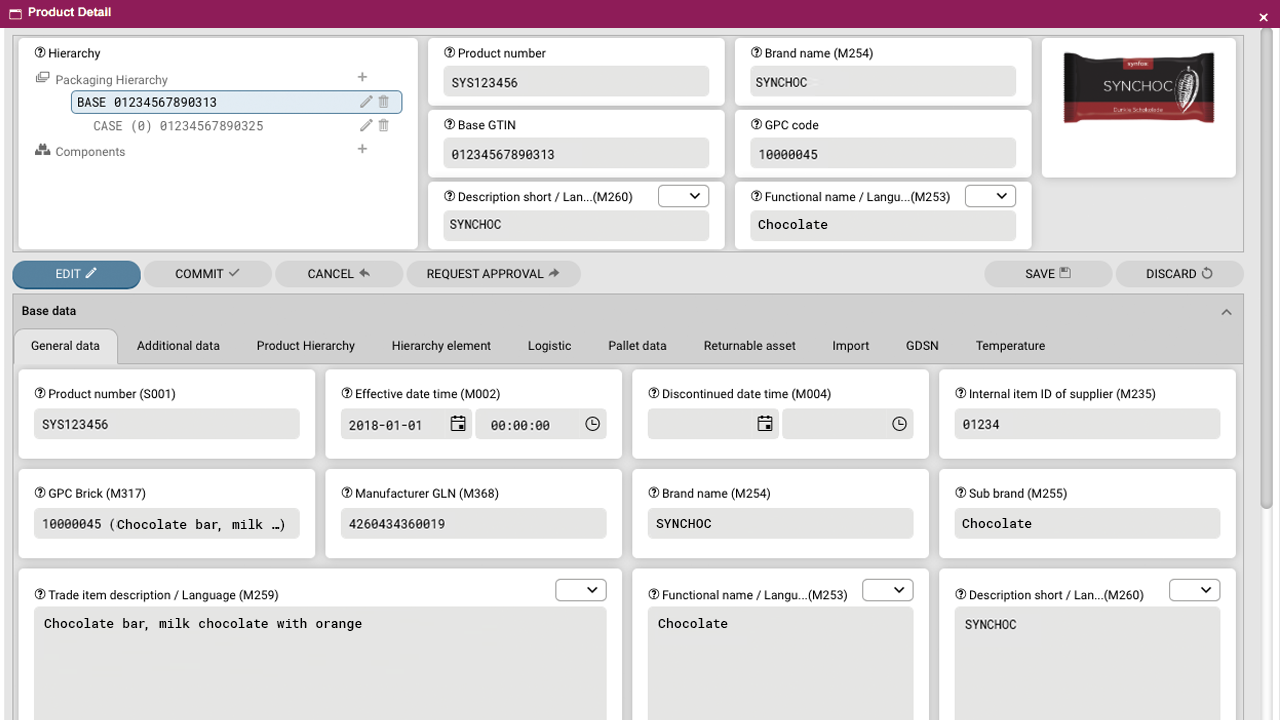Delete the BASE 01234567890313 hierarchy row
The width and height of the screenshot is (1280, 720).
tap(384, 102)
